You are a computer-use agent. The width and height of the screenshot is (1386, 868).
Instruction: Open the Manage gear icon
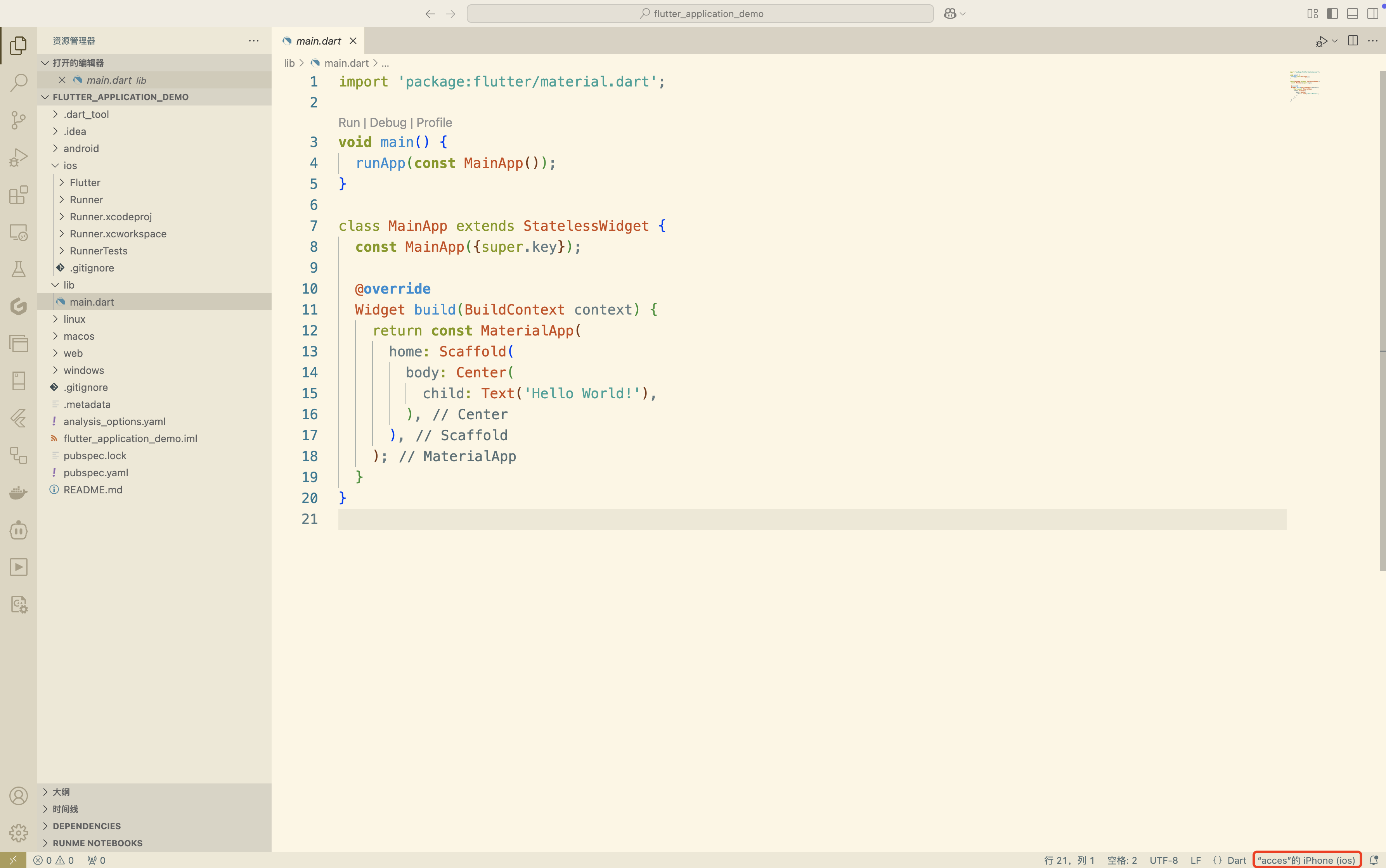[x=18, y=833]
